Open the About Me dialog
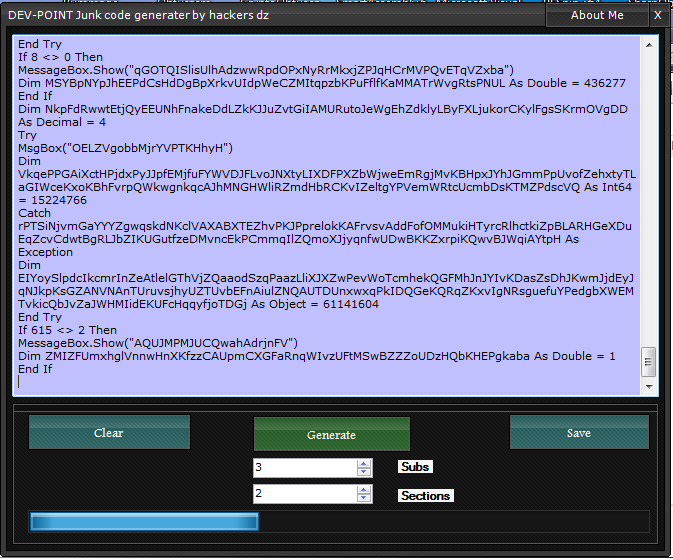 (x=597, y=15)
